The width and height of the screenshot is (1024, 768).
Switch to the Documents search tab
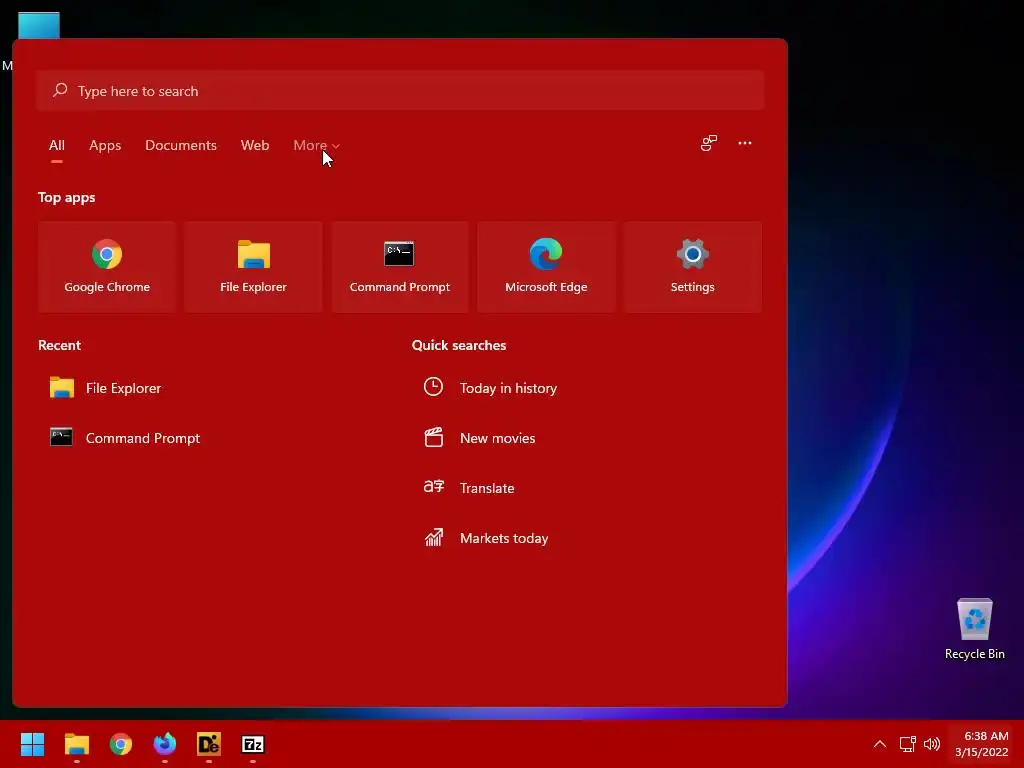[181, 146]
